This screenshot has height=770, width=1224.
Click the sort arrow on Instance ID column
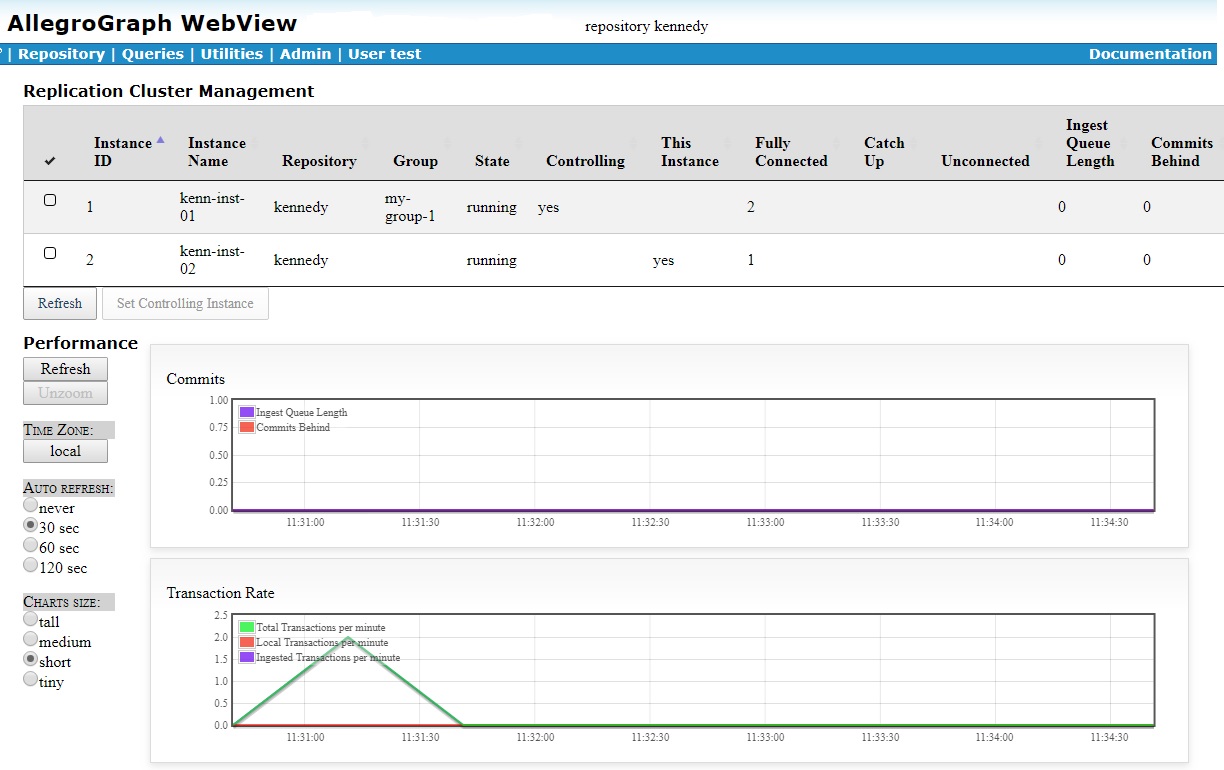[x=159, y=137]
